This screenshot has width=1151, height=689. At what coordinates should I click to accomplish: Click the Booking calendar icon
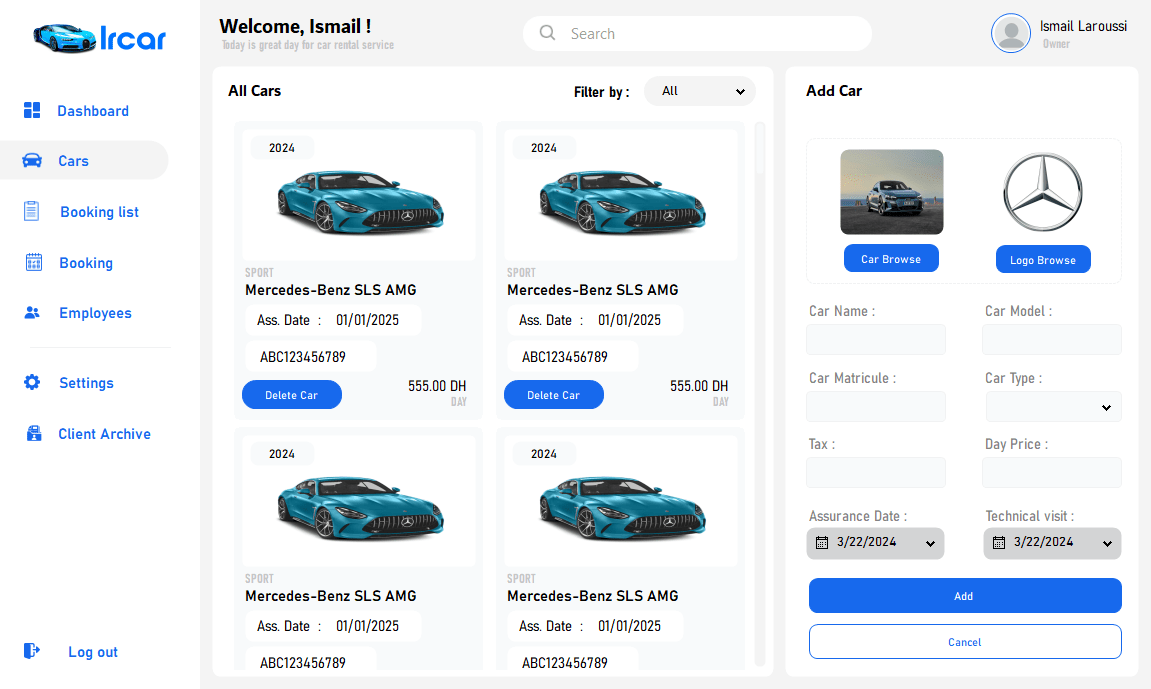point(34,262)
